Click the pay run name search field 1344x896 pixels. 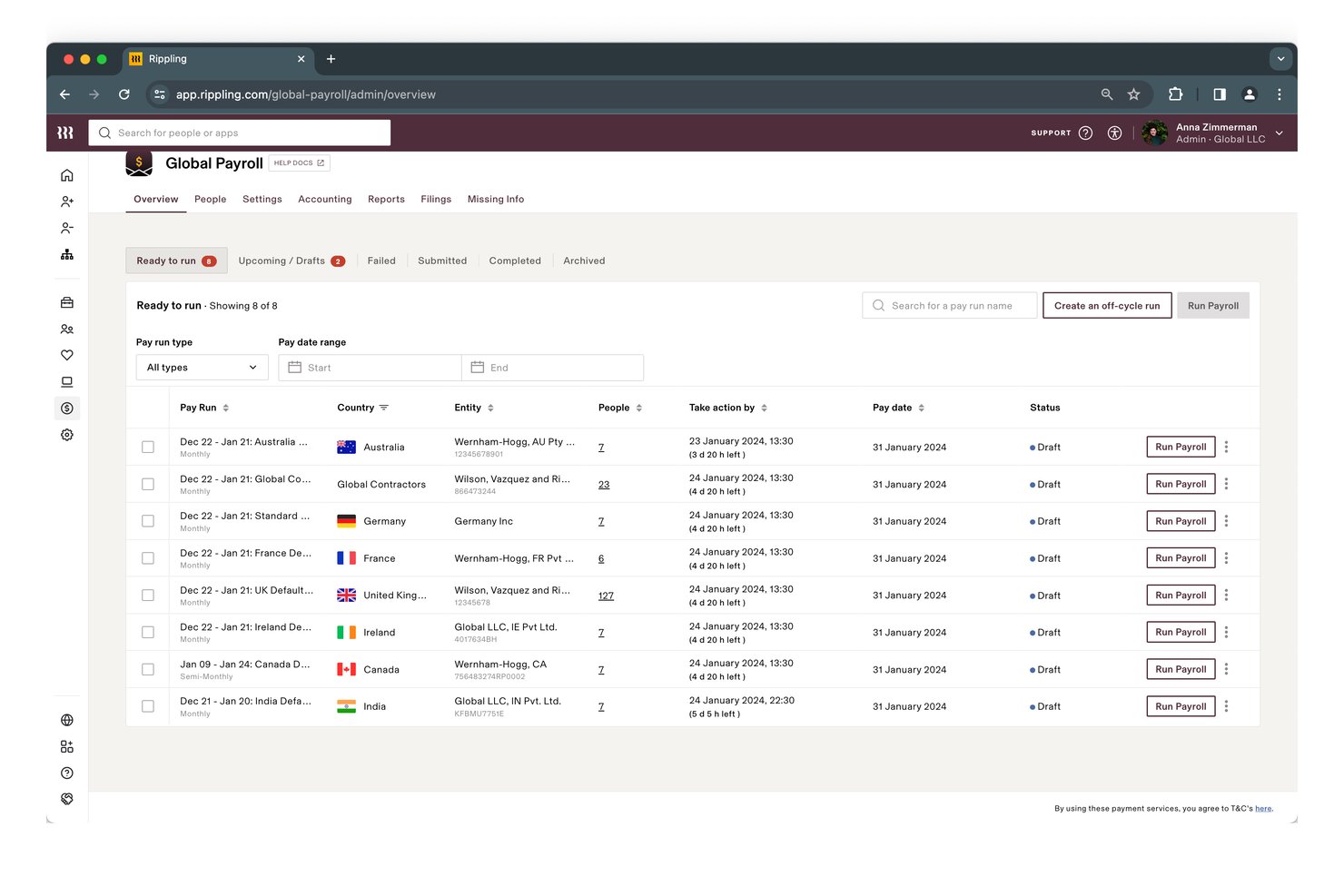pyautogui.click(x=949, y=306)
